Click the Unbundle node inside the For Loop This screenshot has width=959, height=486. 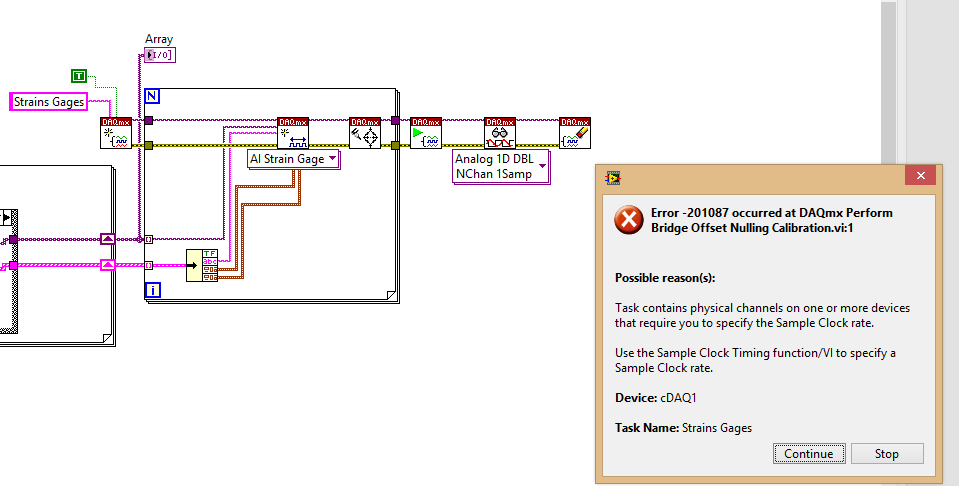(202, 265)
